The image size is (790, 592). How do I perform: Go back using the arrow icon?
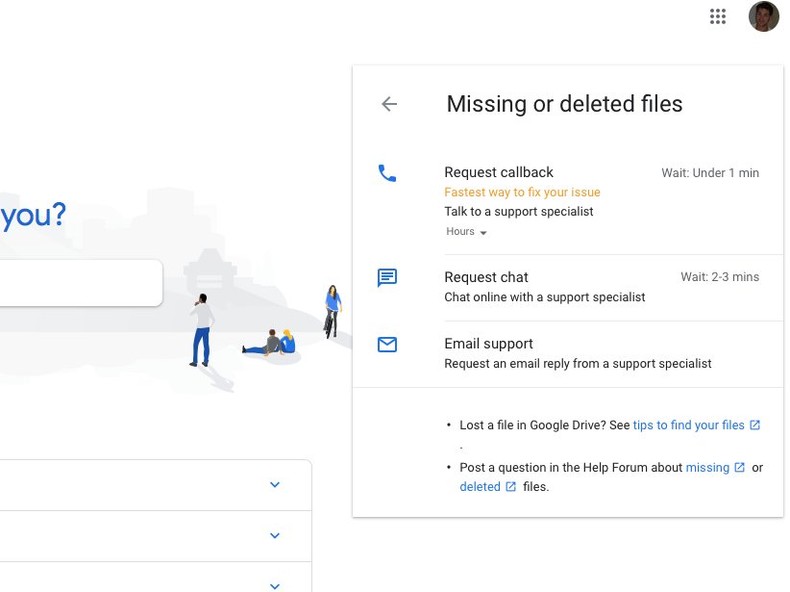click(389, 104)
